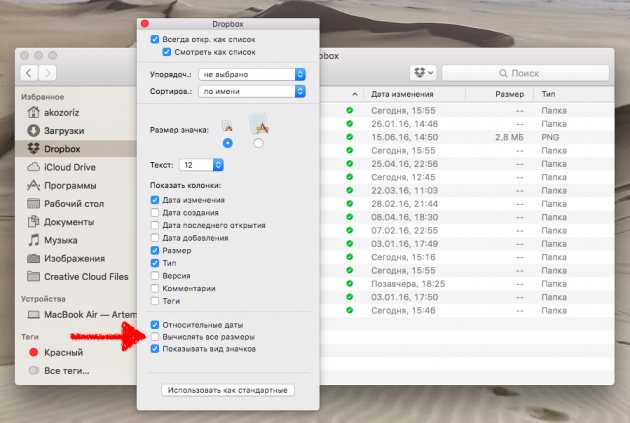Open Изображения in the sidebar
The image size is (630, 423).
pyautogui.click(x=76, y=258)
